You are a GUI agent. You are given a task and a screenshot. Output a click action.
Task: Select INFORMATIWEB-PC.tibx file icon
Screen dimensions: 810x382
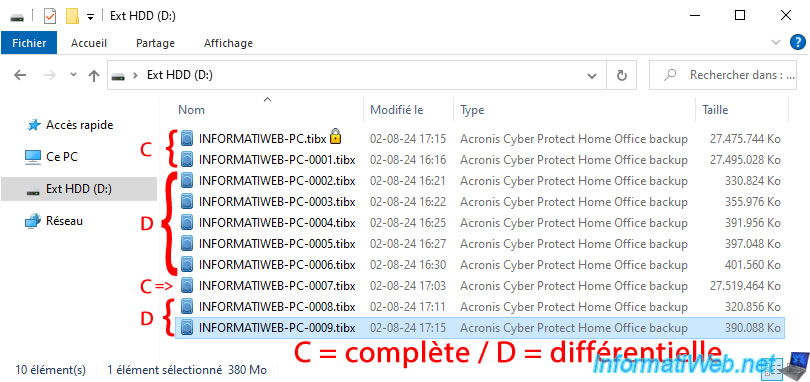coord(188,139)
